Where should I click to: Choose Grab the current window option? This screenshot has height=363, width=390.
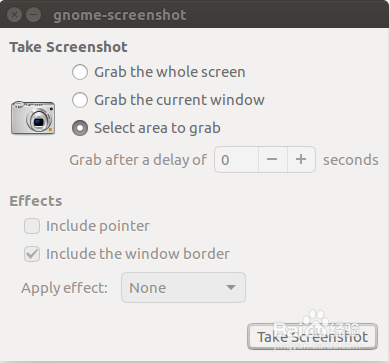coord(80,100)
